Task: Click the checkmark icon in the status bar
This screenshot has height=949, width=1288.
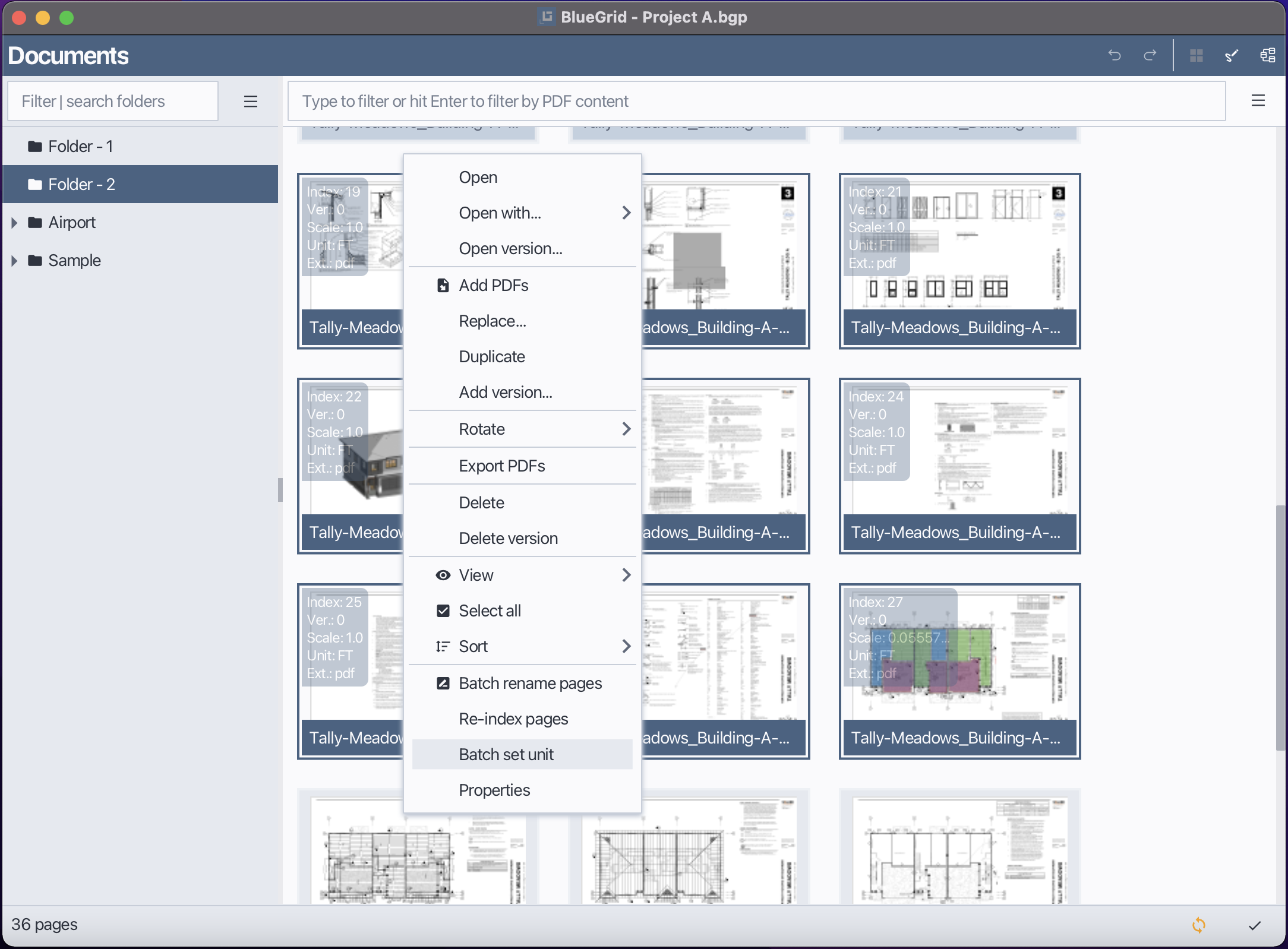Action: pos(1254,925)
